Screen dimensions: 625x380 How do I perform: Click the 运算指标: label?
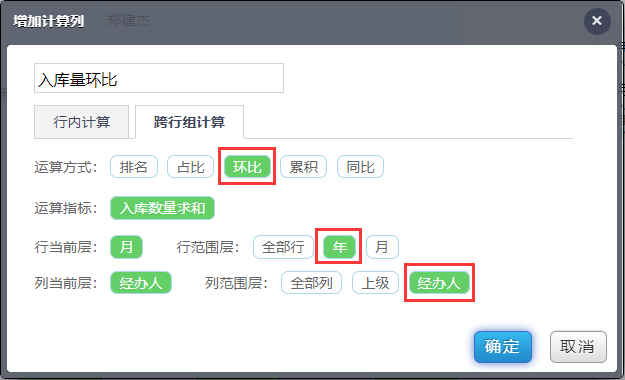tap(66, 208)
